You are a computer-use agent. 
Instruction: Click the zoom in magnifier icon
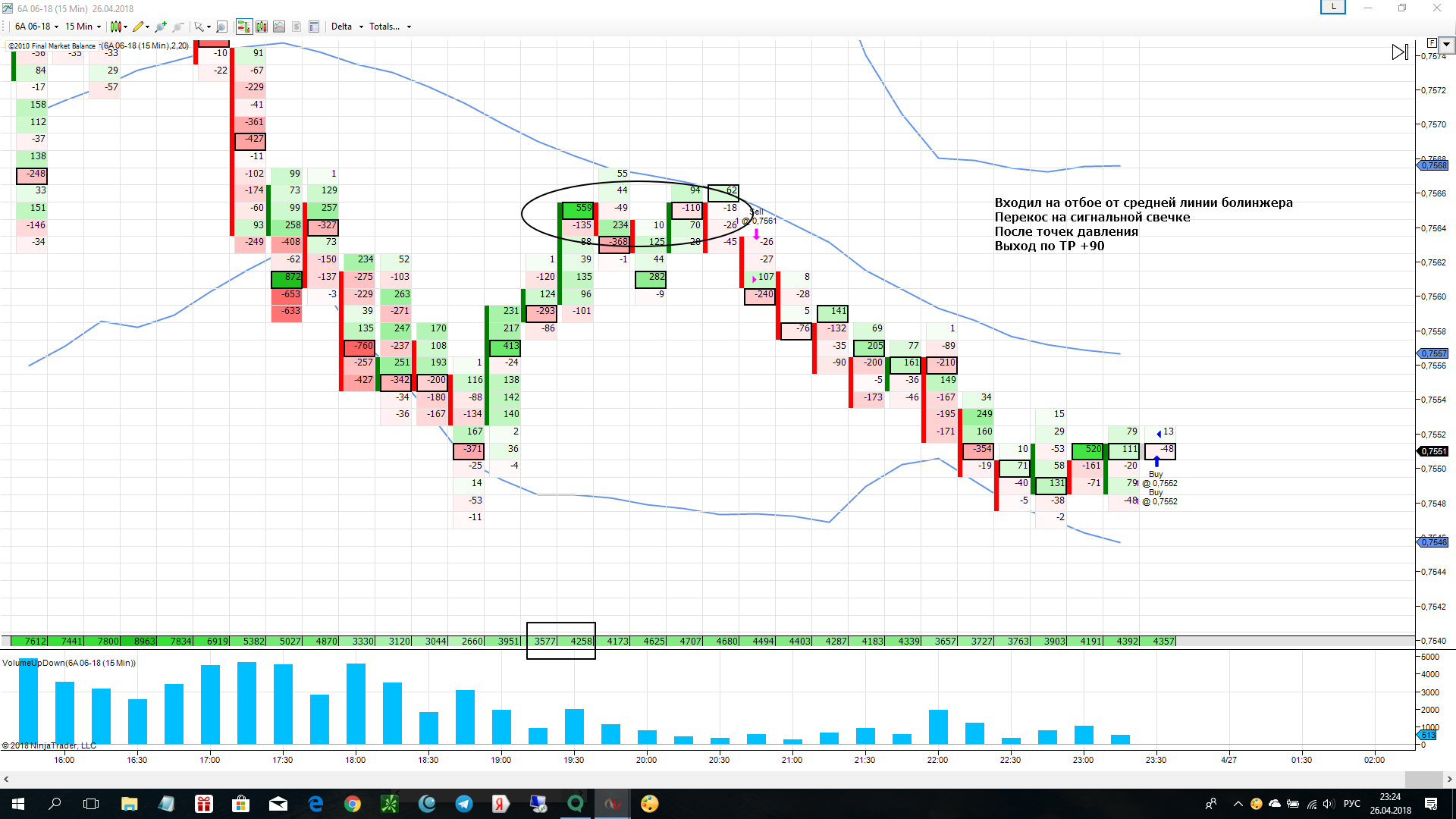[x=160, y=27]
